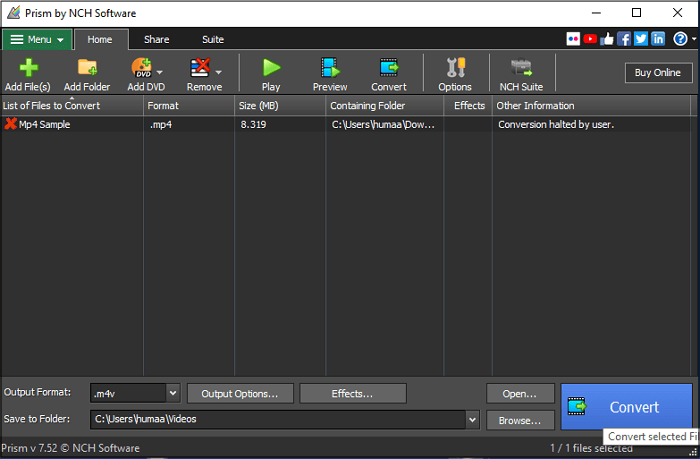Viewport: 700px width, 459px height.
Task: Click the Convert icon in toolbar
Action: (x=388, y=68)
